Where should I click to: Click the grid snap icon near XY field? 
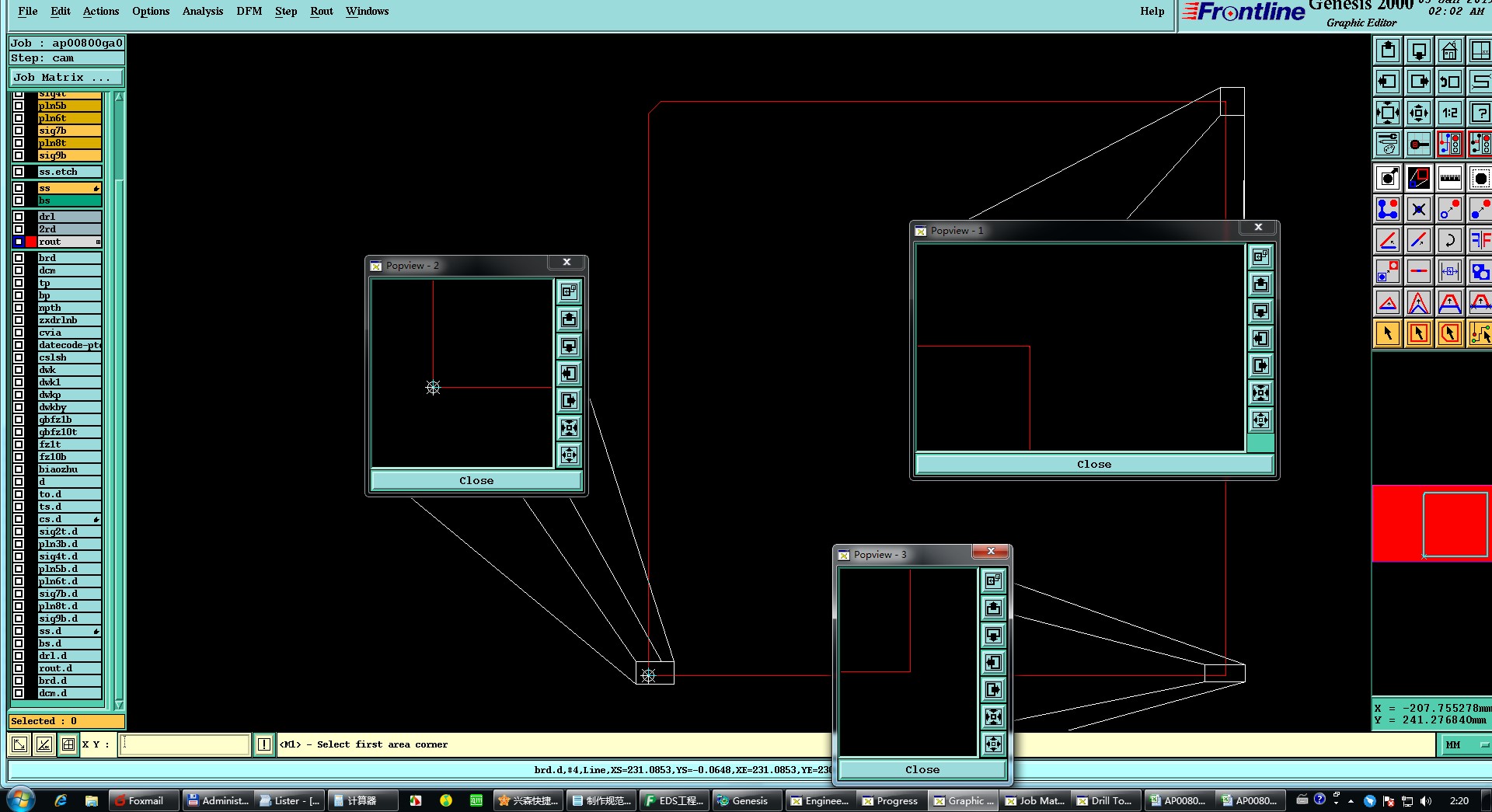pos(68,744)
